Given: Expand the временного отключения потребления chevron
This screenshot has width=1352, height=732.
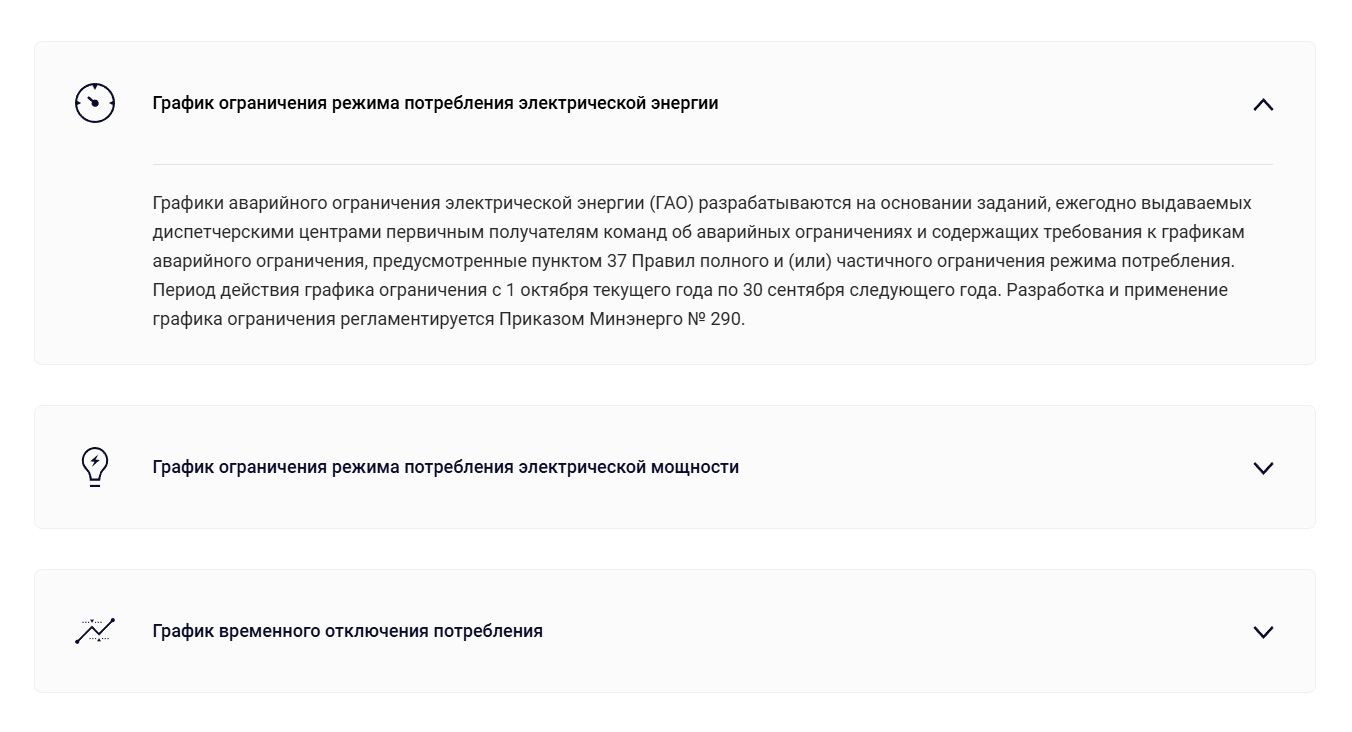Looking at the screenshot, I should (x=1263, y=632).
